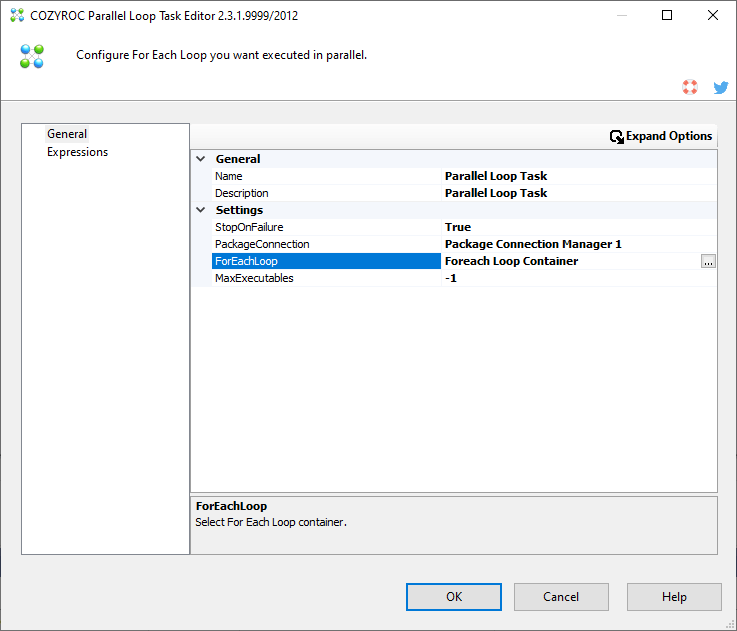This screenshot has height=631, width=737.
Task: Select the General page in left pane
Action: coord(67,134)
